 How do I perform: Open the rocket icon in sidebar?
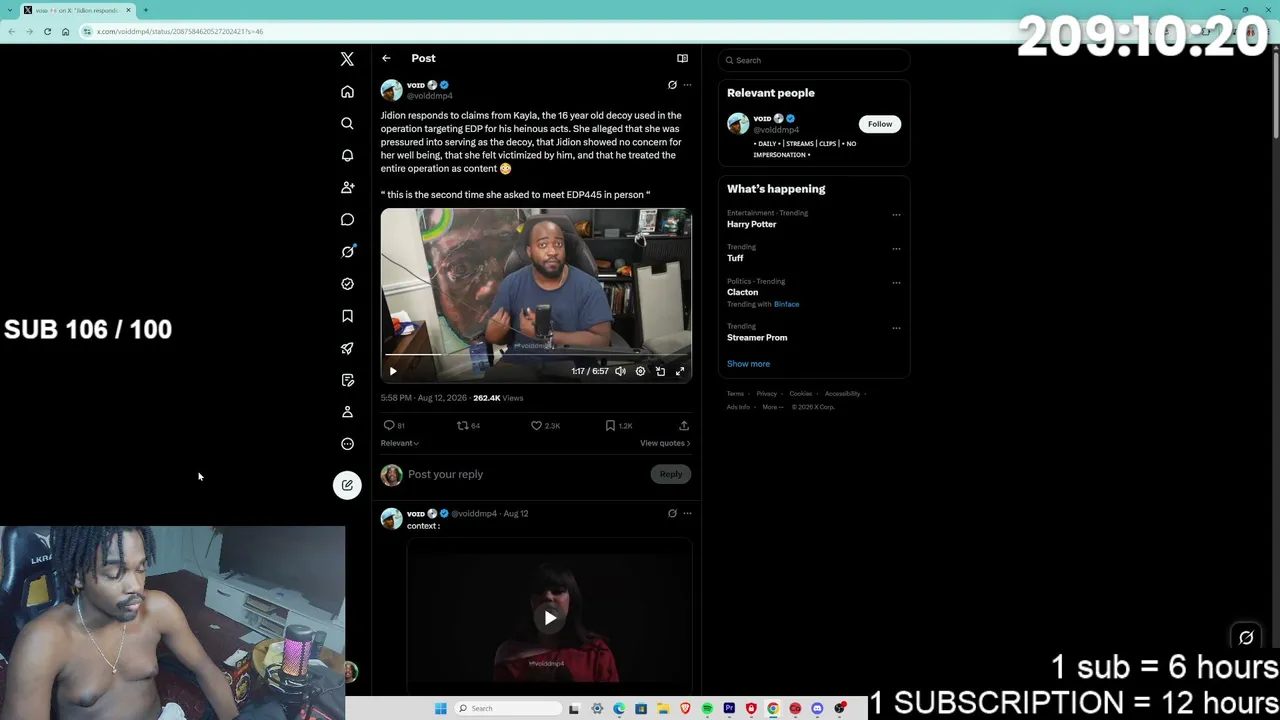(x=347, y=348)
